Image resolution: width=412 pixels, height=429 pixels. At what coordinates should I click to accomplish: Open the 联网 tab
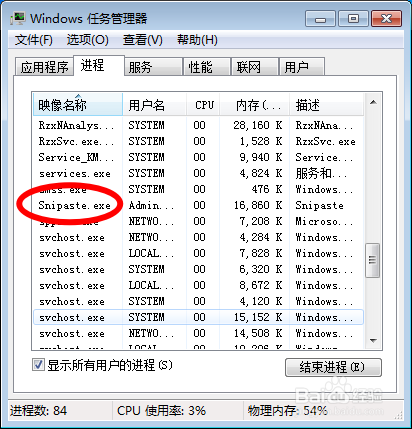[255, 67]
